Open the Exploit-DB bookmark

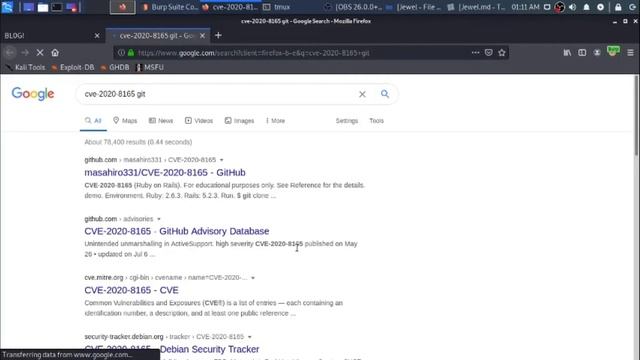point(73,67)
